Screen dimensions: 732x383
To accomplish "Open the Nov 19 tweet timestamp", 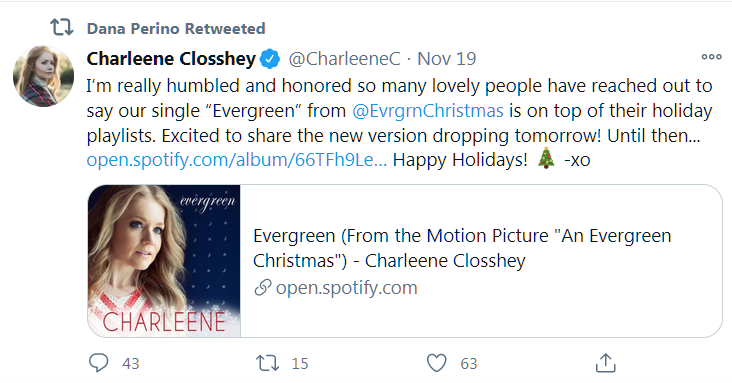I will click(447, 59).
